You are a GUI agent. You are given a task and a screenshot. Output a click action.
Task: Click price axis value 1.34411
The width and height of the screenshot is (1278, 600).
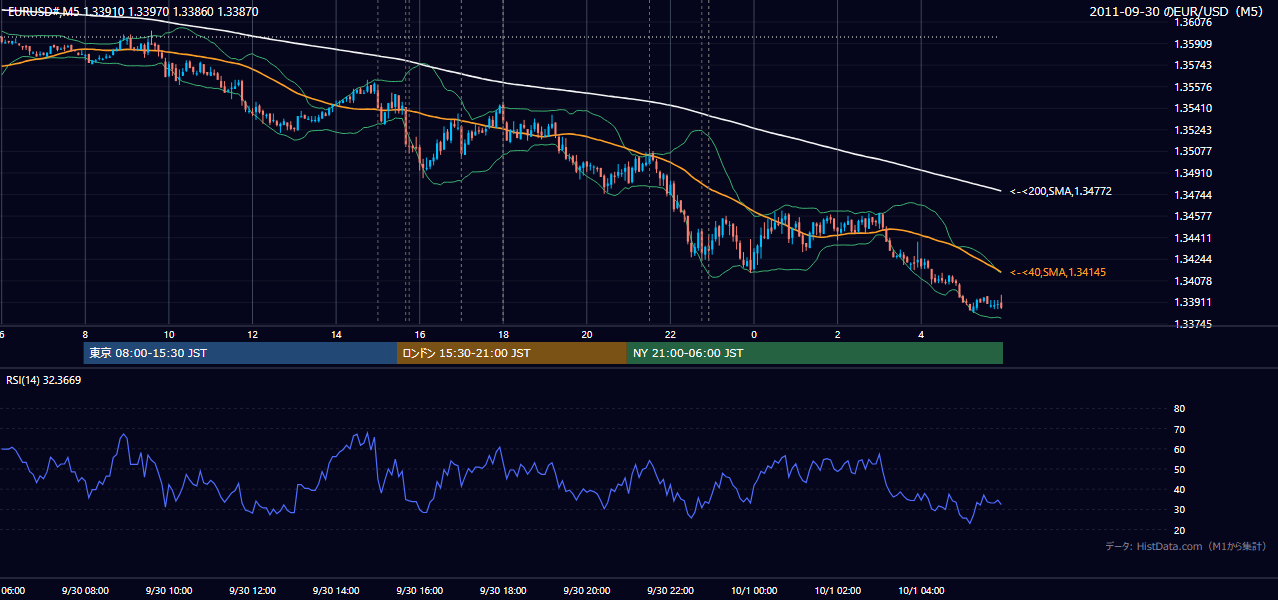tap(1192, 238)
